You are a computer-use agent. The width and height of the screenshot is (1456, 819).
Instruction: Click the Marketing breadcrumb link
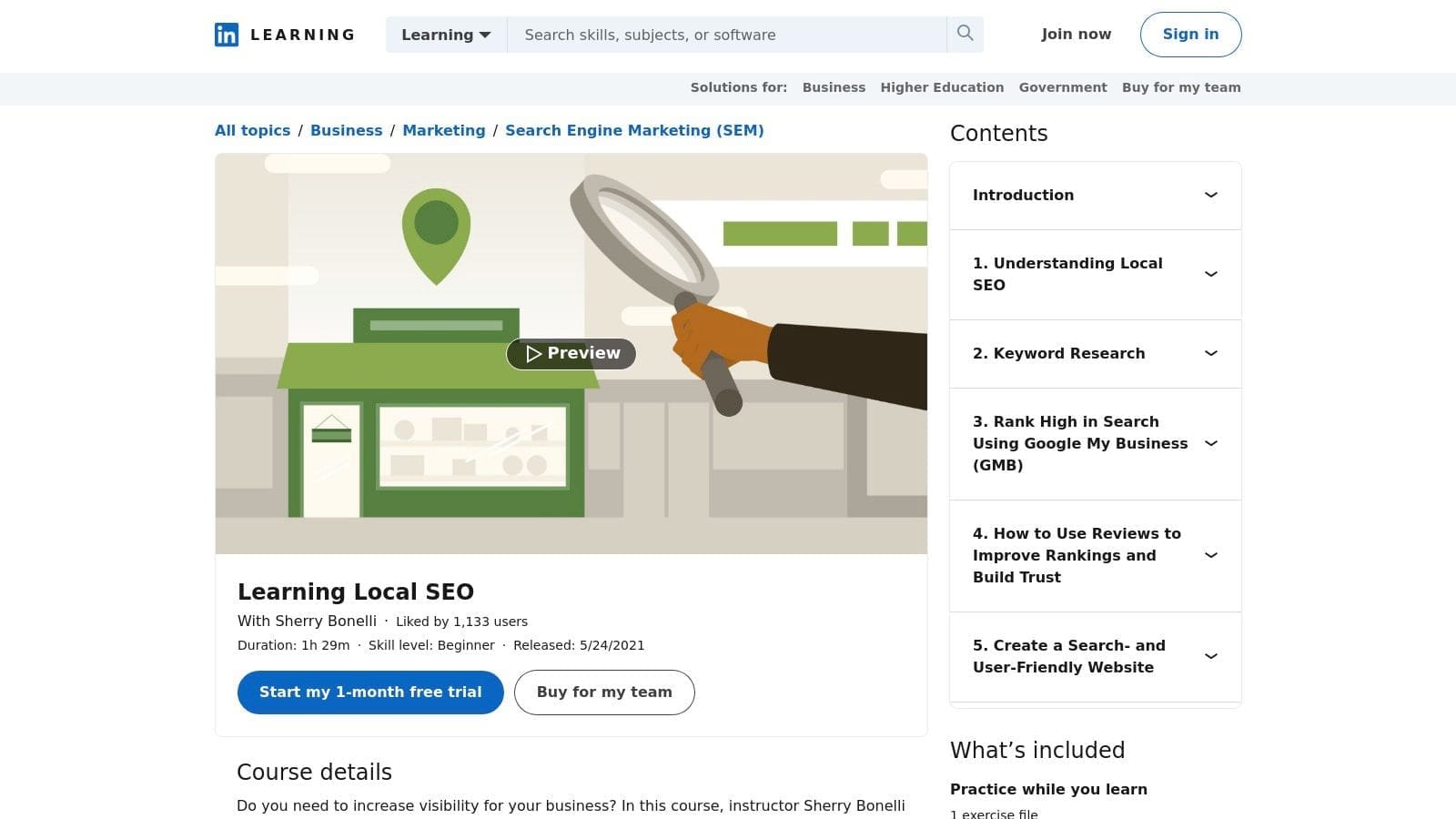click(444, 130)
